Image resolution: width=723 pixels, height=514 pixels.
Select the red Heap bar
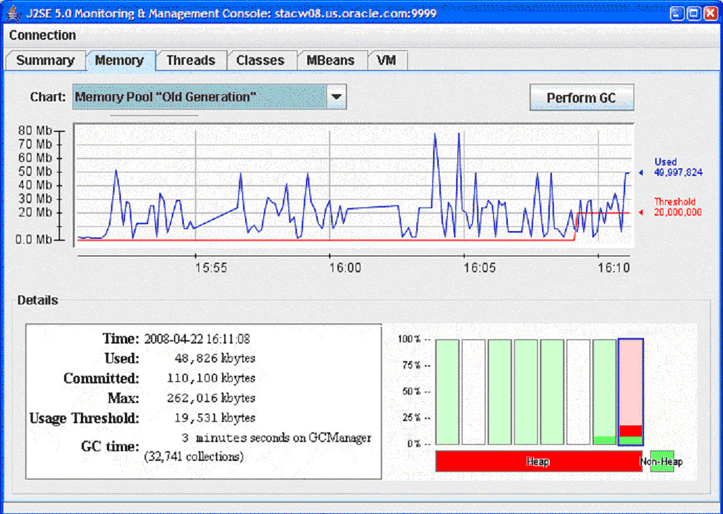538,462
